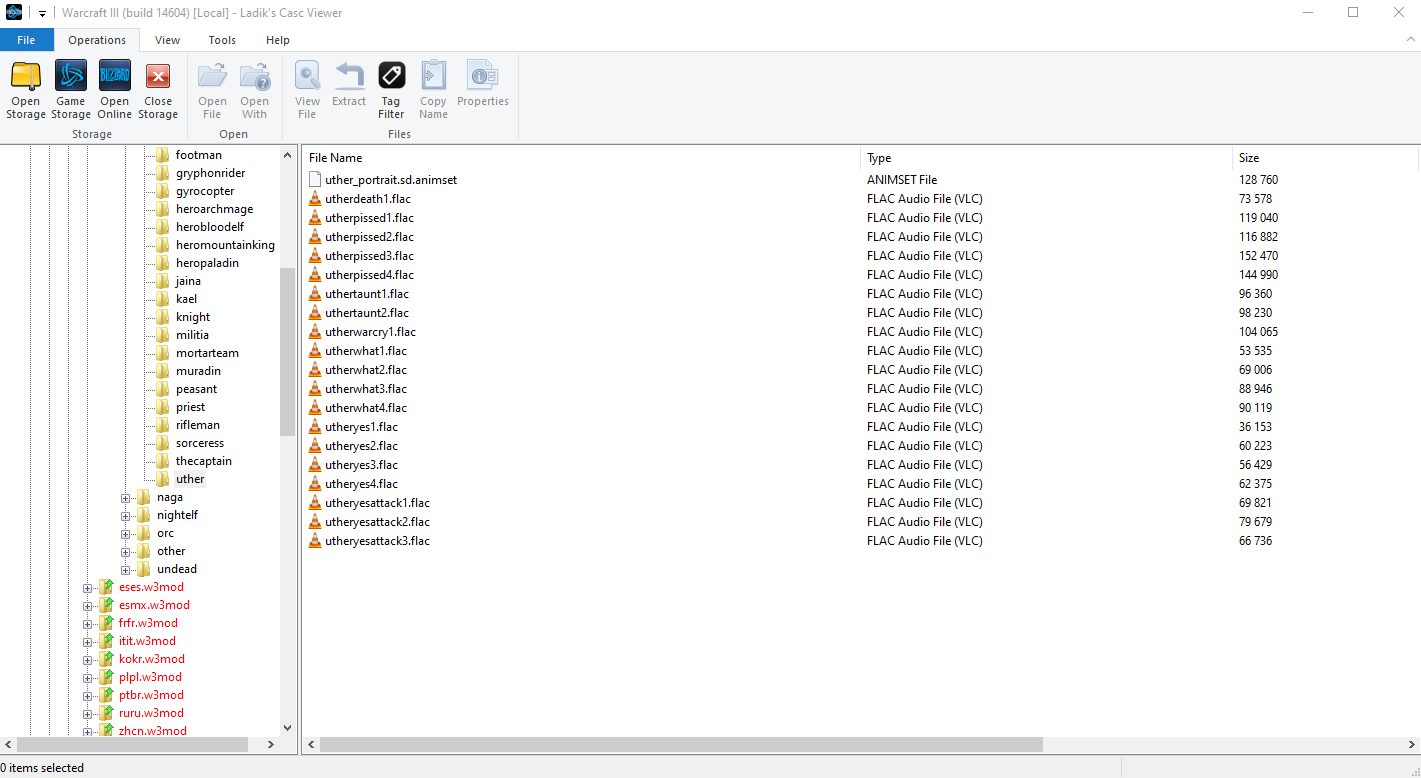Click the tree scrollbar down arrow
The width and height of the screenshot is (1421, 778).
click(288, 728)
